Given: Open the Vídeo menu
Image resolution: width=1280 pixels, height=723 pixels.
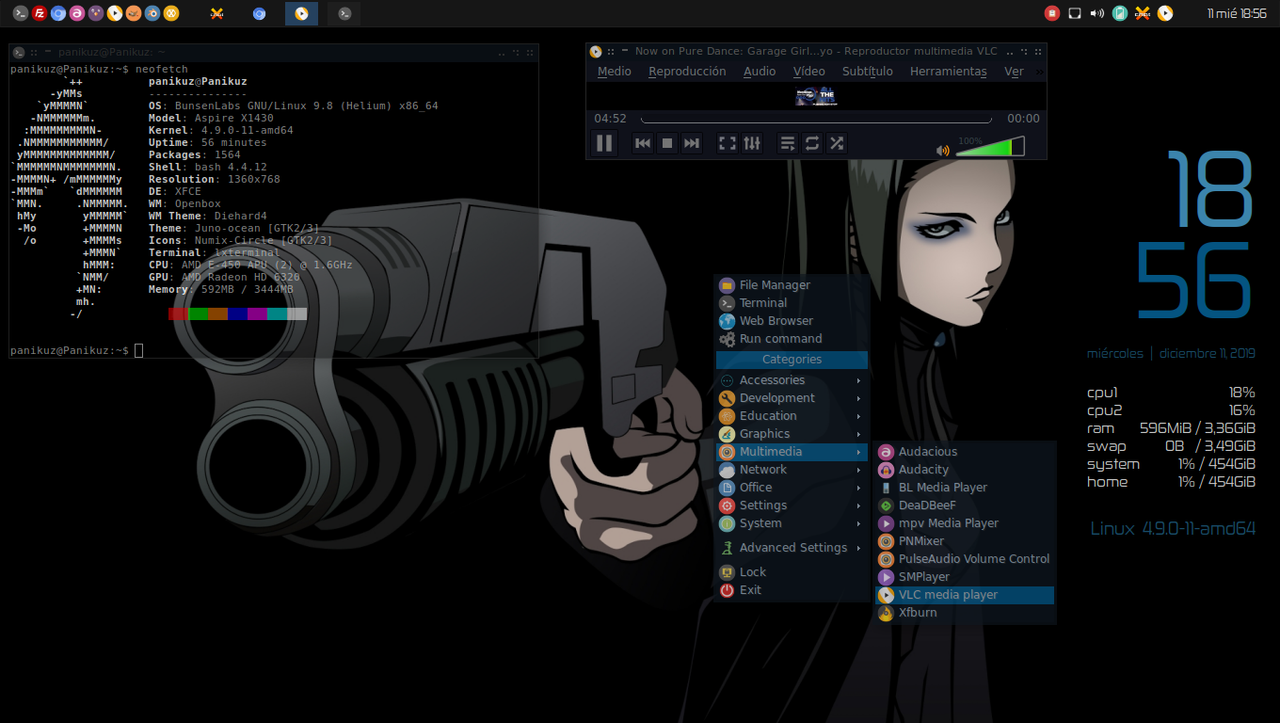Looking at the screenshot, I should point(809,71).
